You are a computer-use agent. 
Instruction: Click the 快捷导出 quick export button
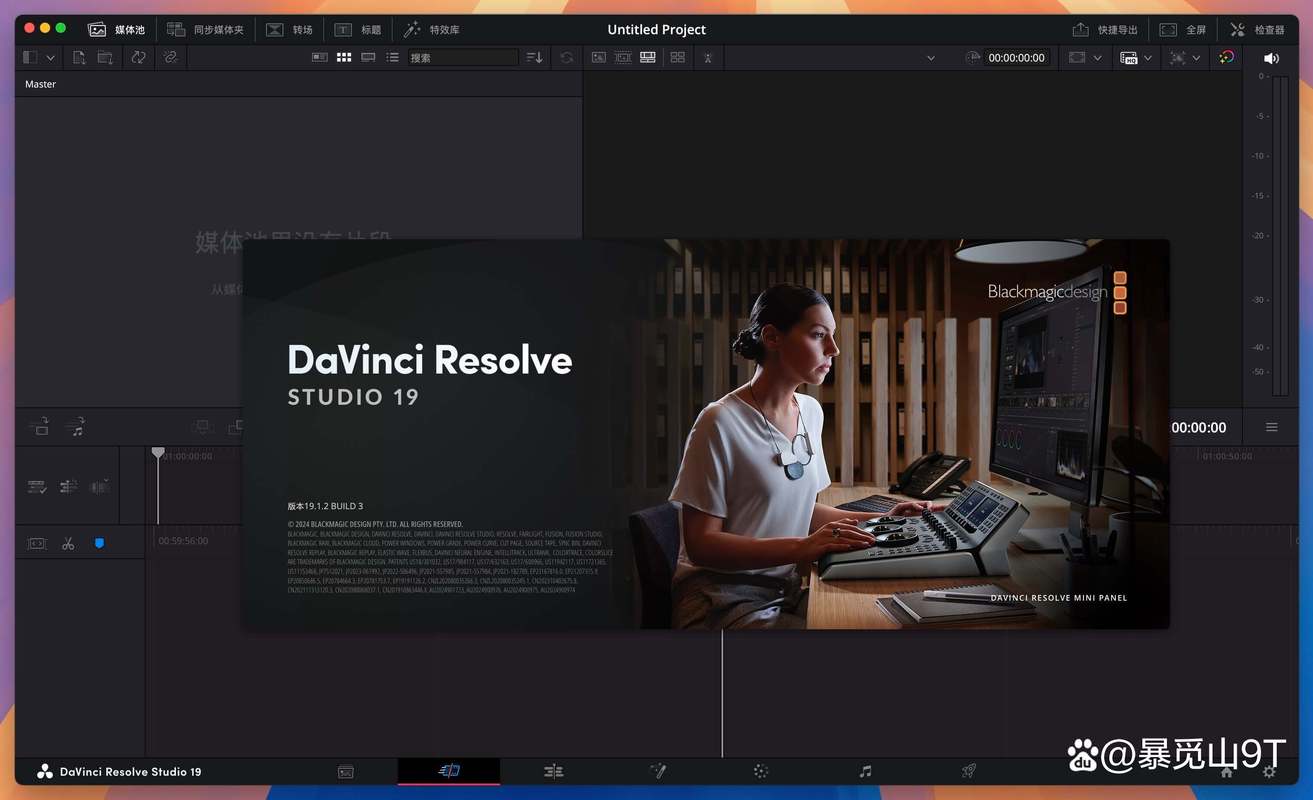[x=1105, y=30]
